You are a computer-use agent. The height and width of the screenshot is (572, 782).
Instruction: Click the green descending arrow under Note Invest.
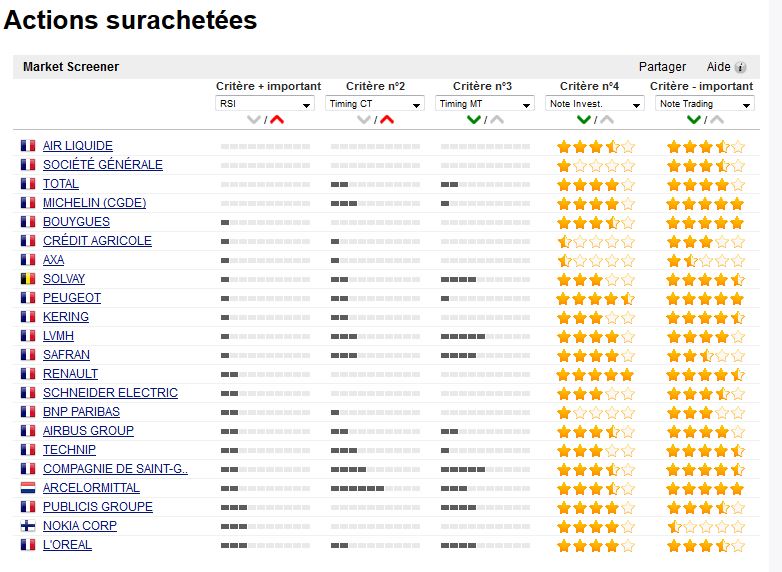click(x=585, y=120)
